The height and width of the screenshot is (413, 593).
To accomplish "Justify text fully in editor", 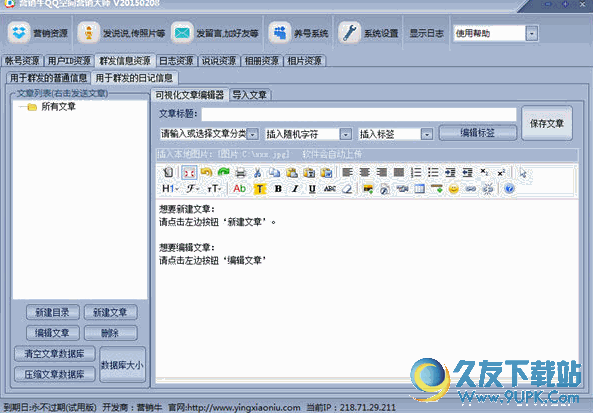I will [x=399, y=172].
